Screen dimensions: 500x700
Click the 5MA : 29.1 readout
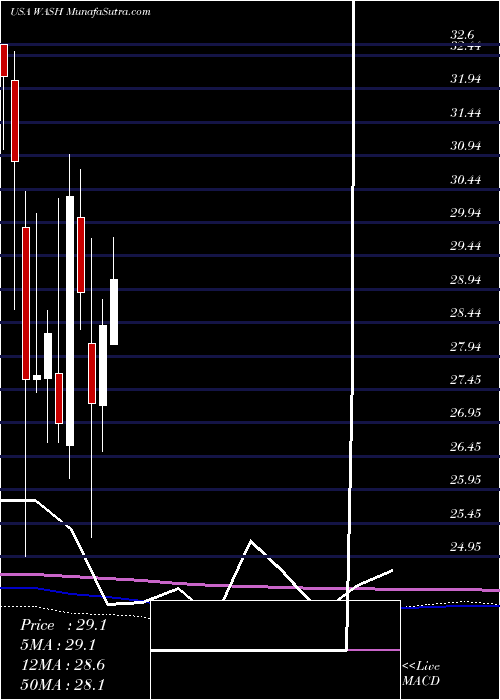(x=58, y=645)
